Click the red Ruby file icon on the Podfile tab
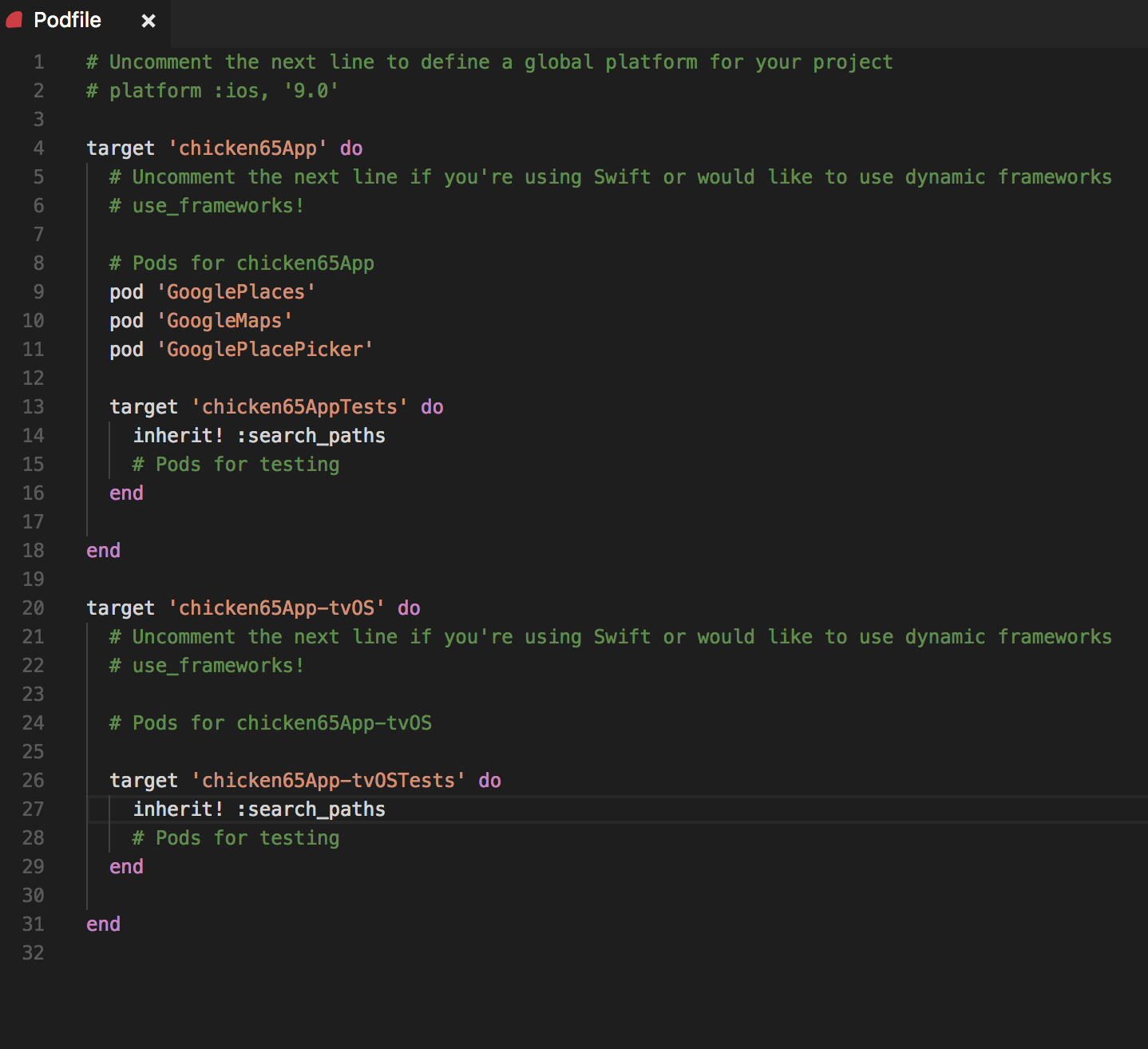This screenshot has width=1148, height=1049. [14, 19]
